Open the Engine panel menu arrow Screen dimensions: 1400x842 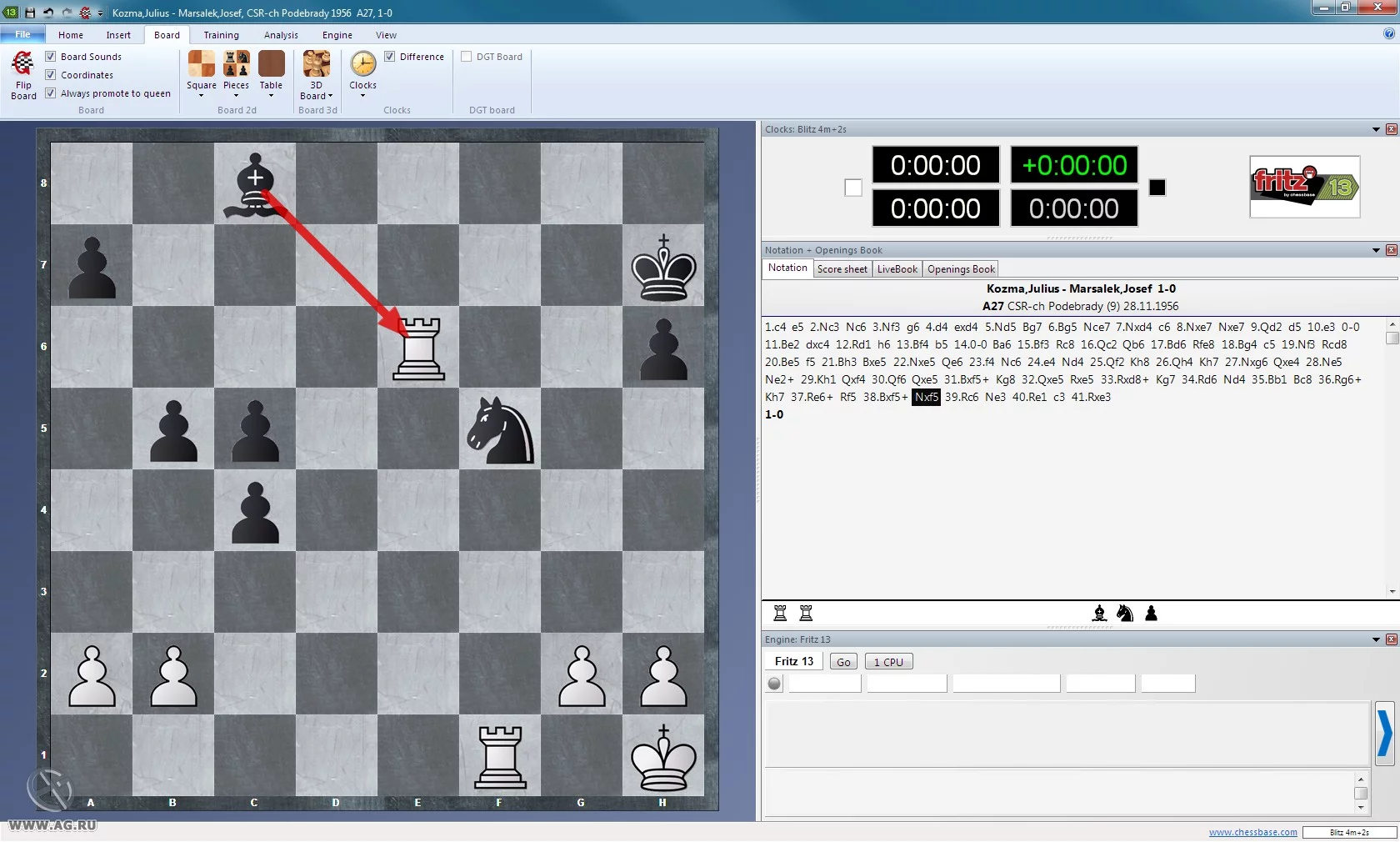(1376, 639)
